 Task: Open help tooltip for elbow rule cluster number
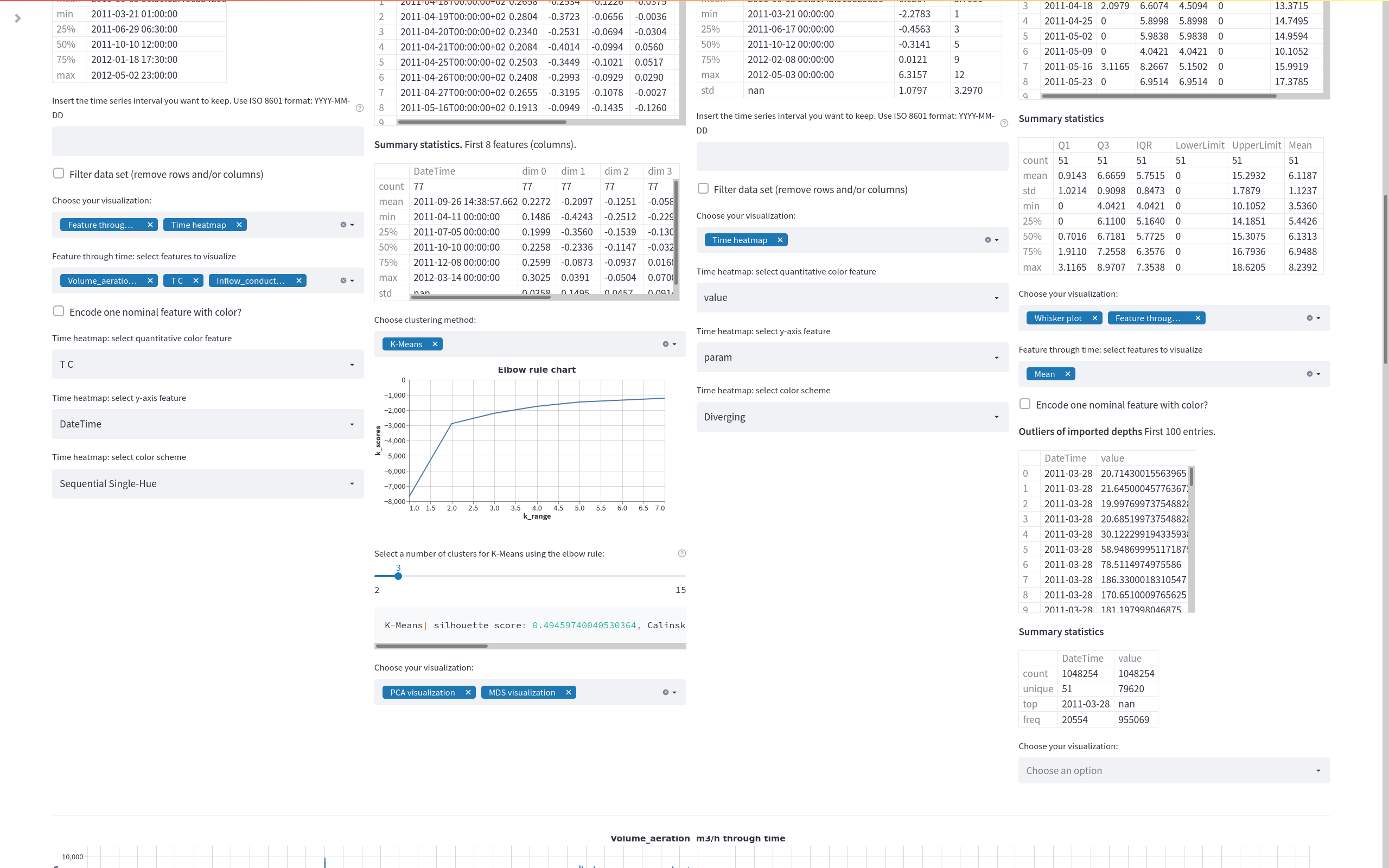(682, 553)
